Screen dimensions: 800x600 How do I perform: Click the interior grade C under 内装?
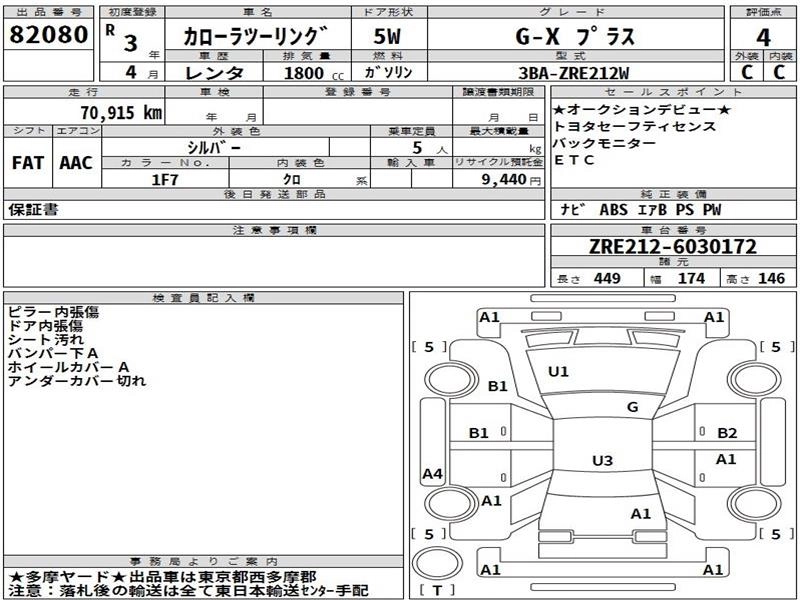779,72
